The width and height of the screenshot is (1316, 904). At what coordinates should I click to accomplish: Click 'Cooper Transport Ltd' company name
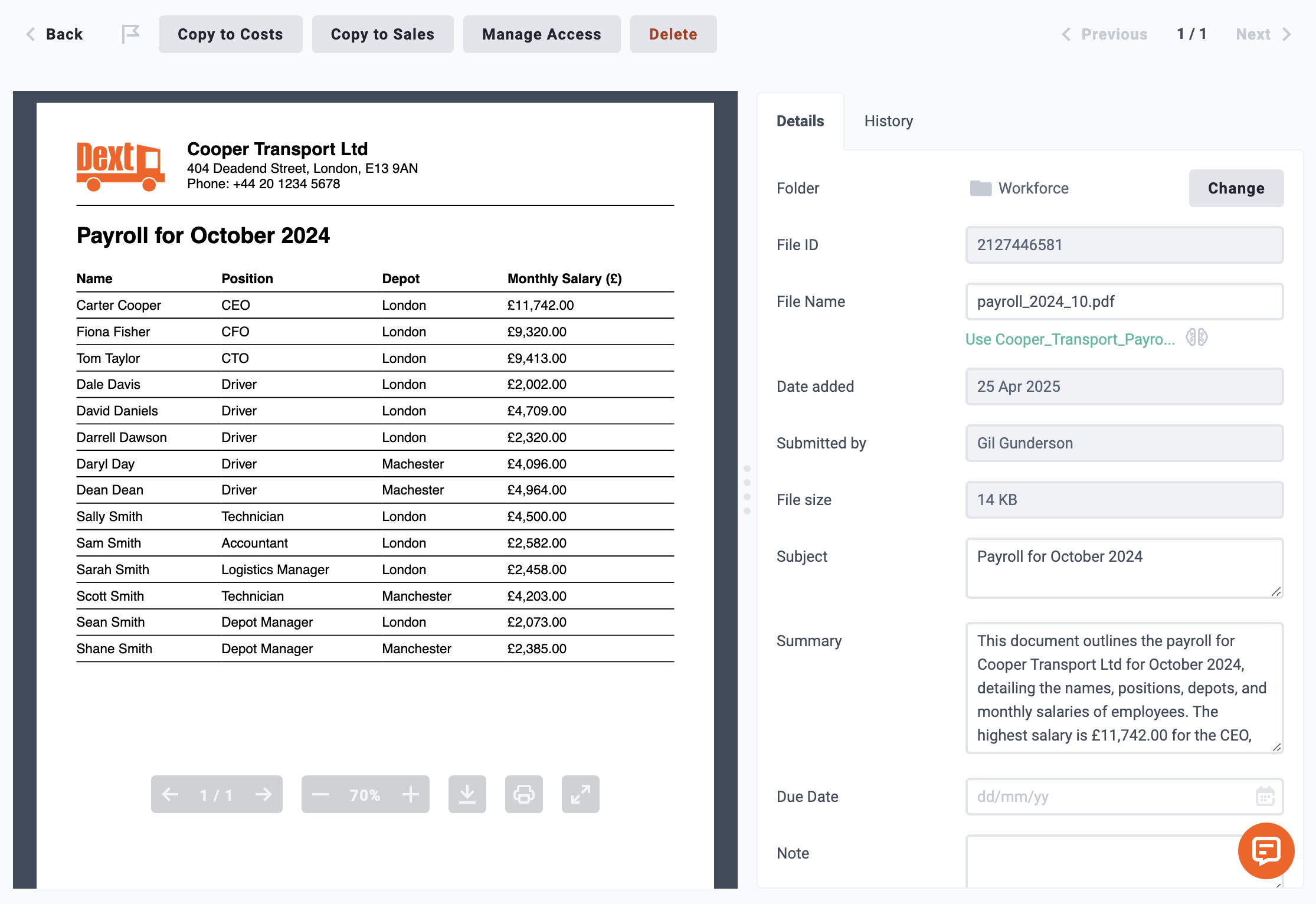click(x=277, y=149)
